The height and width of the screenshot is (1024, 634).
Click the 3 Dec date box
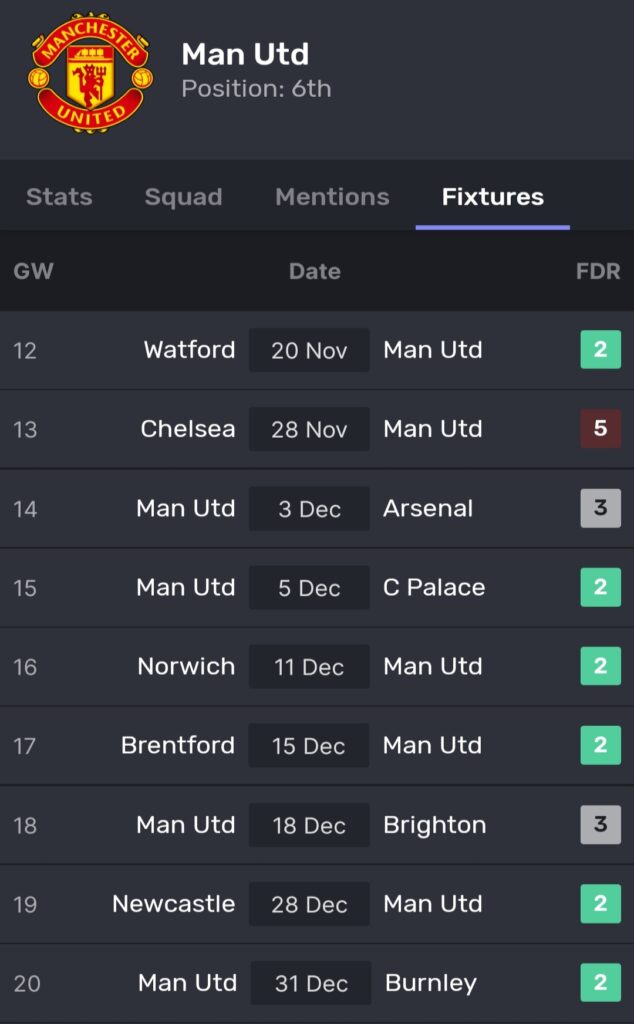point(309,508)
